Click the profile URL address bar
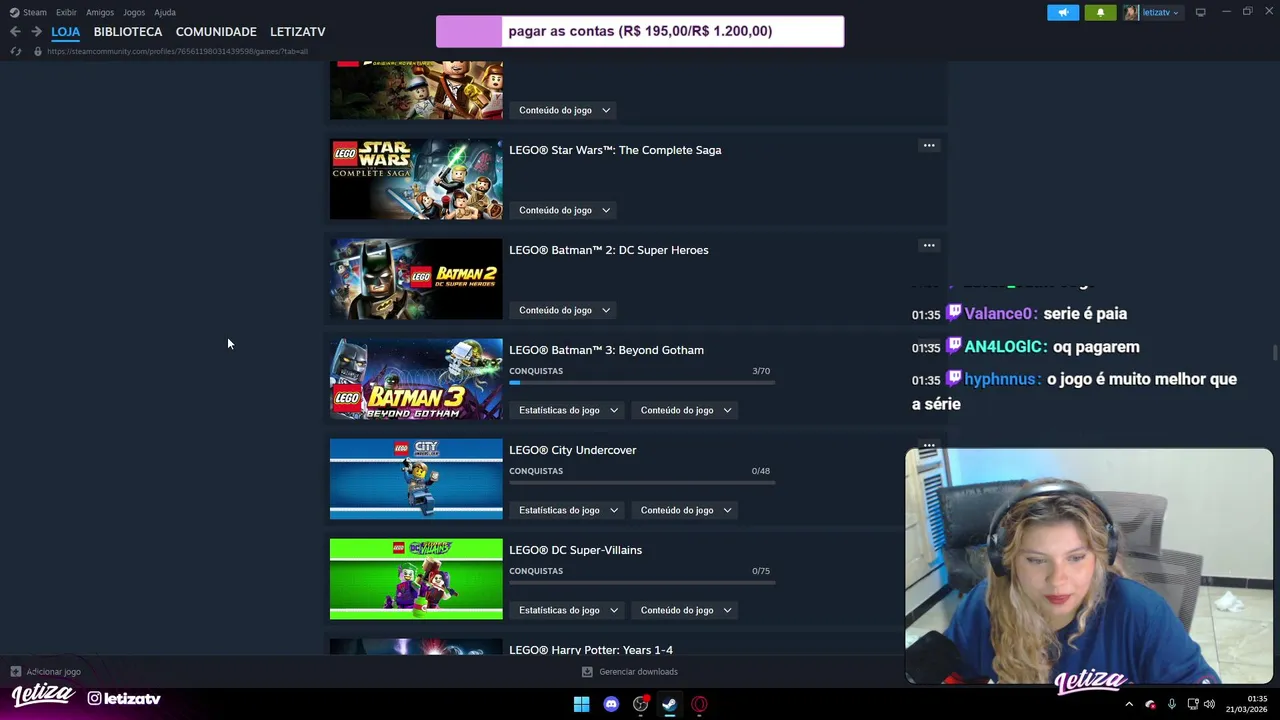Viewport: 1280px width, 720px height. 178,51
